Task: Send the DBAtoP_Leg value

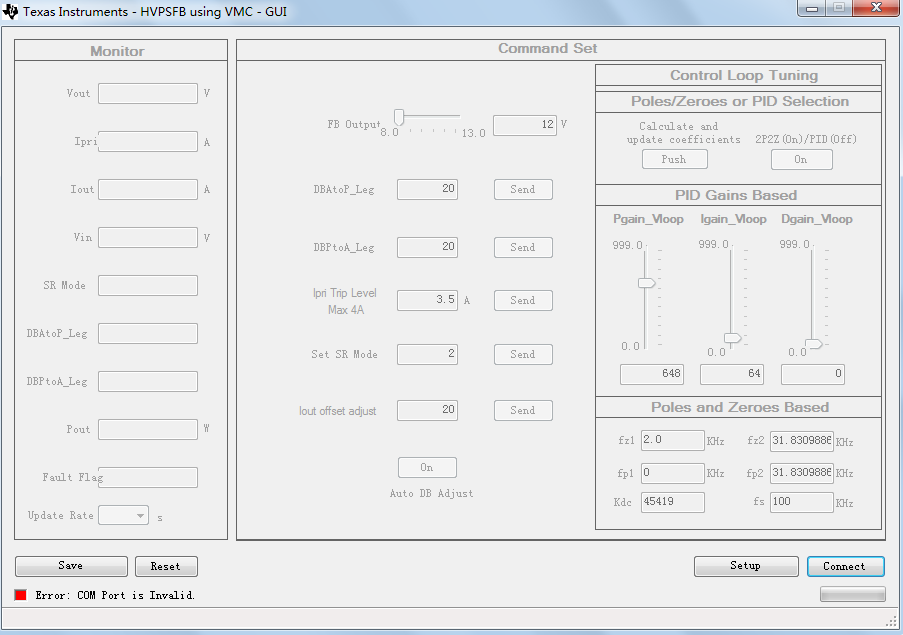Action: (x=523, y=189)
